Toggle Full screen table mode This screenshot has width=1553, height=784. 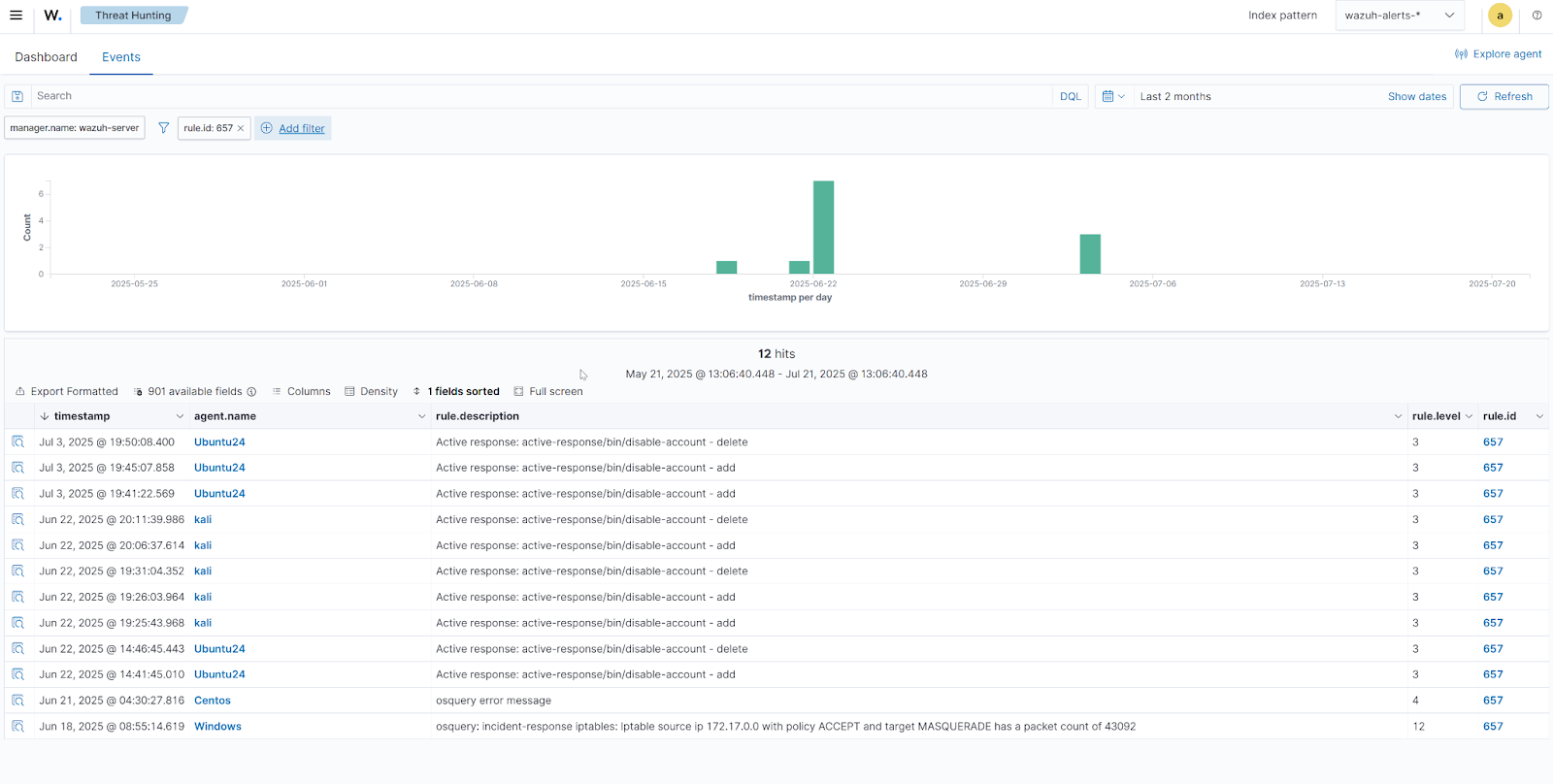click(x=548, y=391)
